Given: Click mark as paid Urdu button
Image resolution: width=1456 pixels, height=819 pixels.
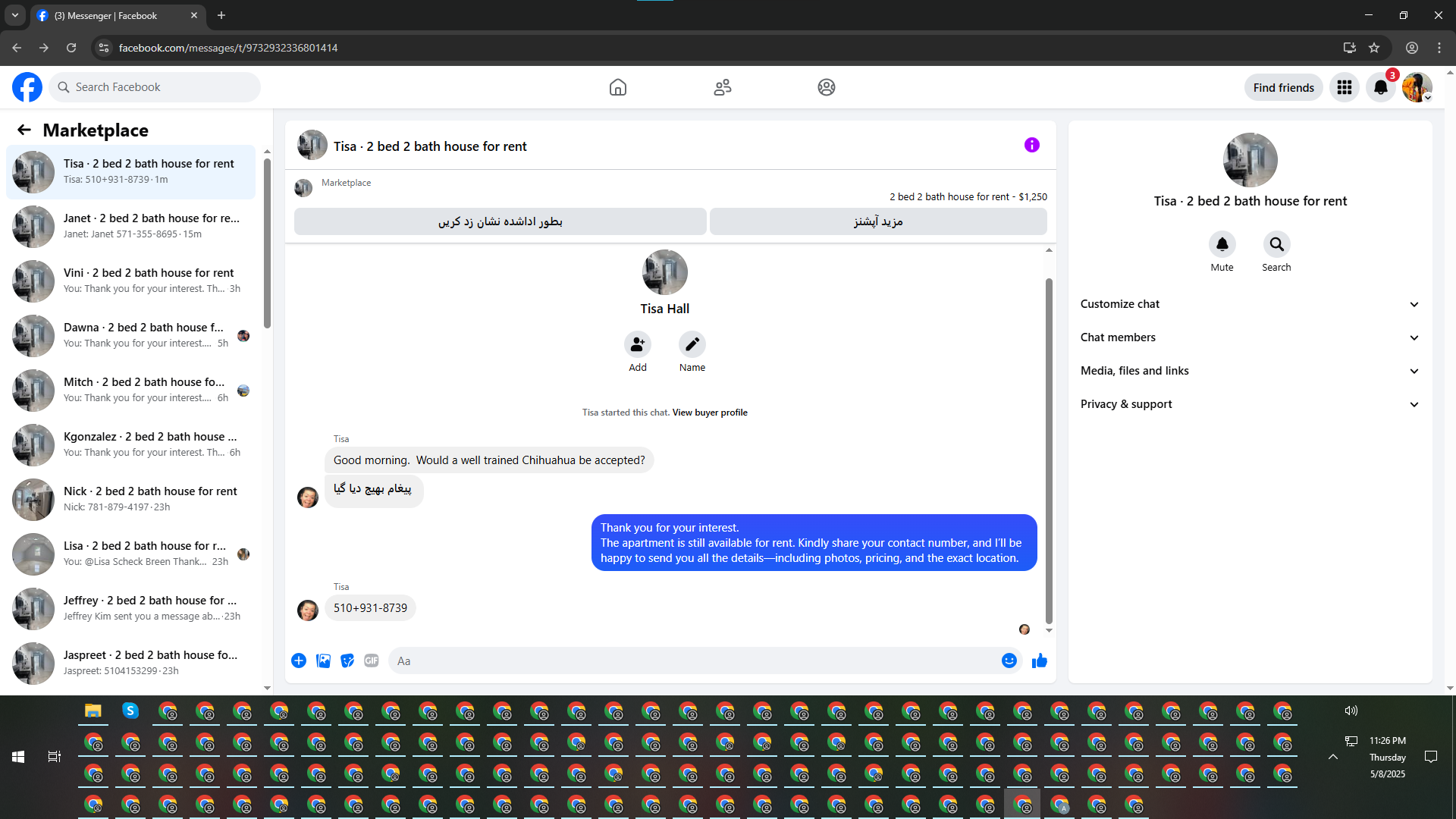Looking at the screenshot, I should 500,221.
